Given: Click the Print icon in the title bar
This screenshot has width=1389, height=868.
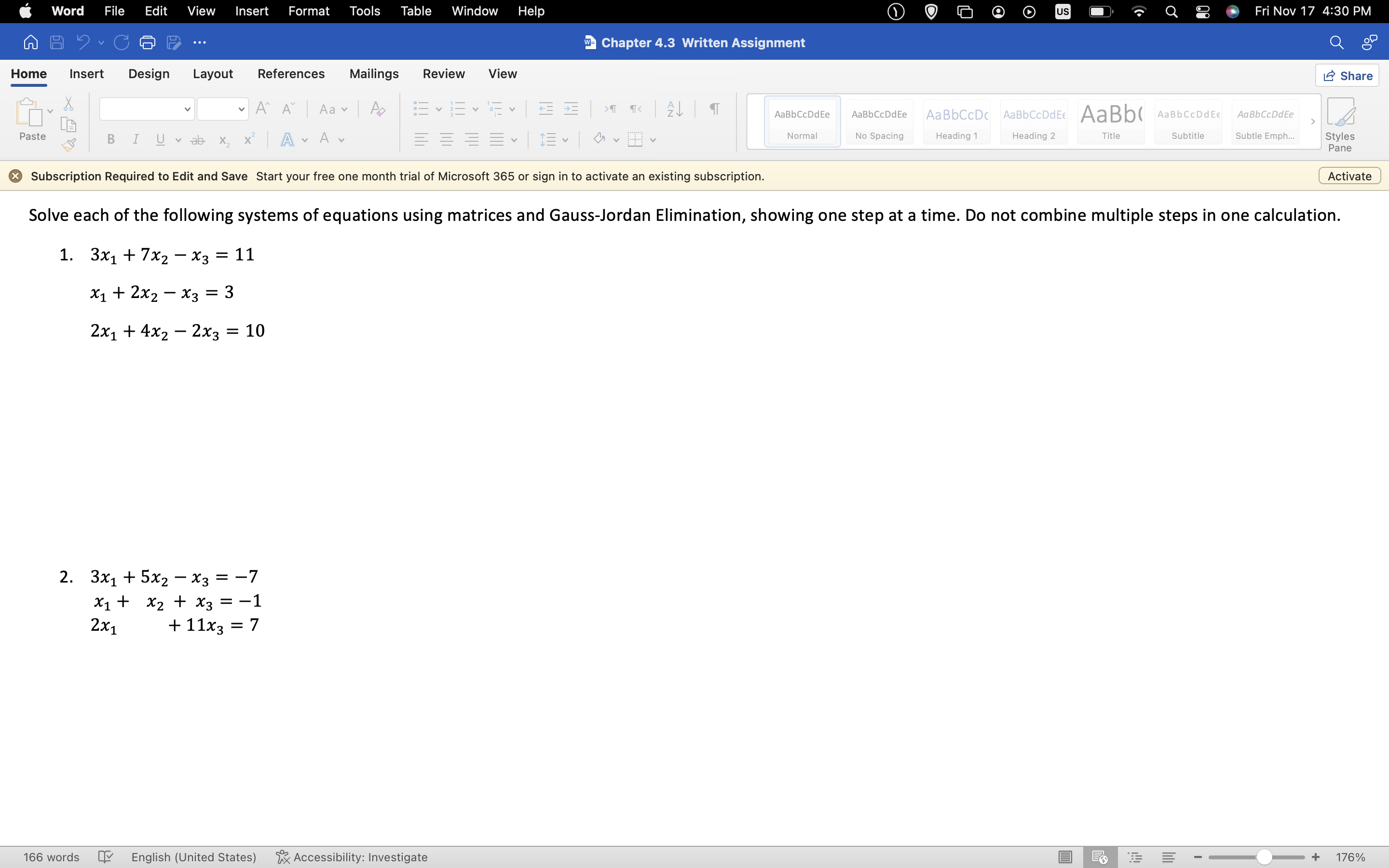Looking at the screenshot, I should tap(148, 42).
